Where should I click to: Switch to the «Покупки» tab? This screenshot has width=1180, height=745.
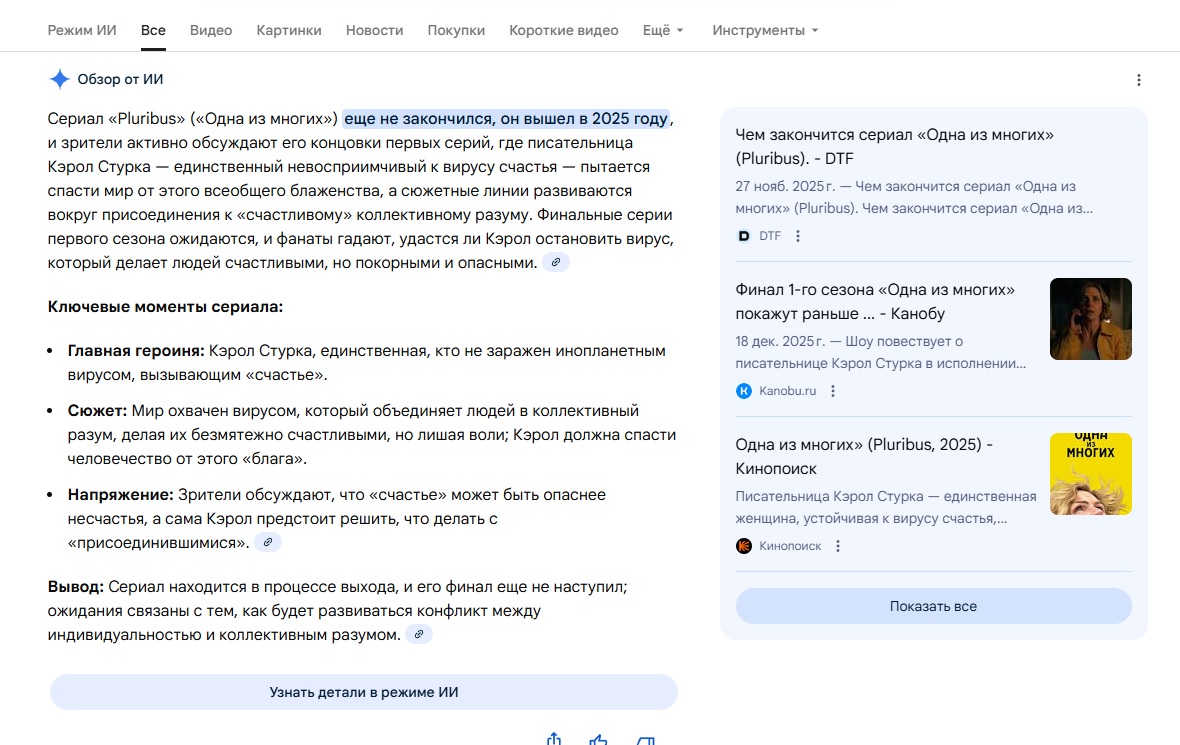tap(456, 30)
